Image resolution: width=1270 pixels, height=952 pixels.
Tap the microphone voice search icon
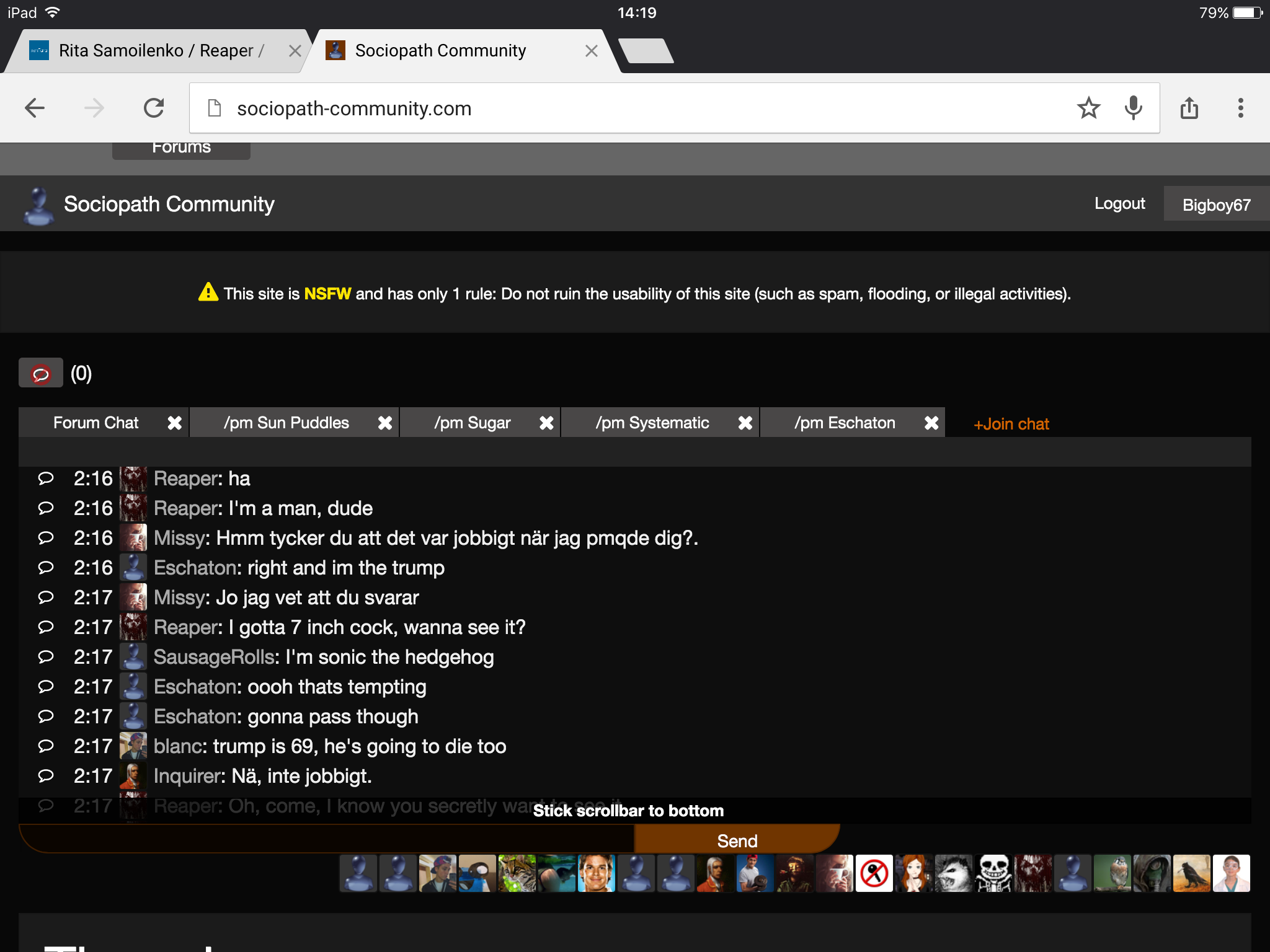pyautogui.click(x=1133, y=108)
